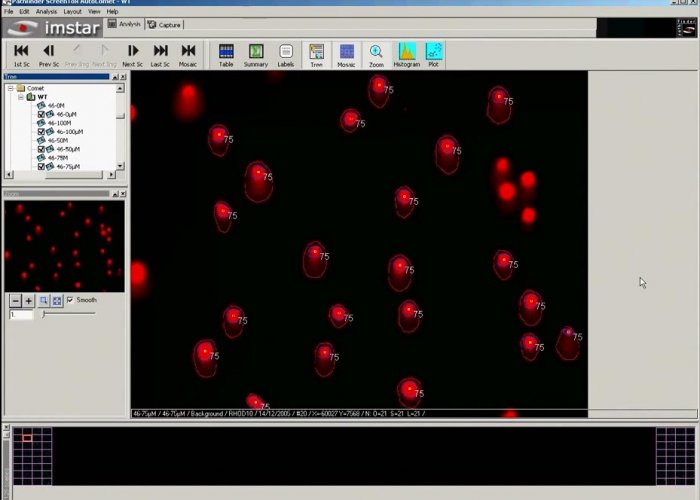Toggle checkbox for 46-50µM
This screenshot has height=500, width=700.
tap(41, 149)
